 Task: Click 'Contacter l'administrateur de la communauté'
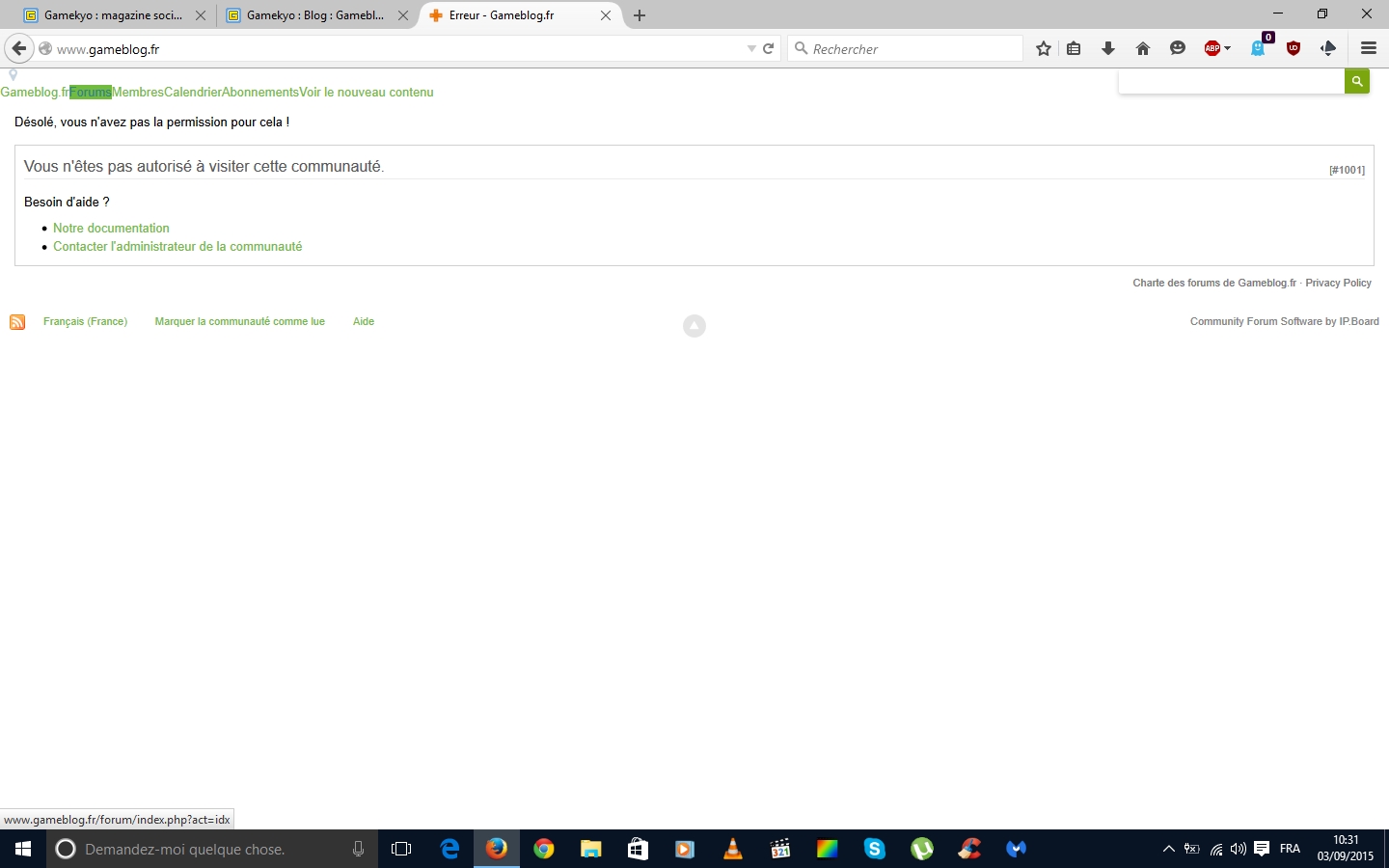177,247
